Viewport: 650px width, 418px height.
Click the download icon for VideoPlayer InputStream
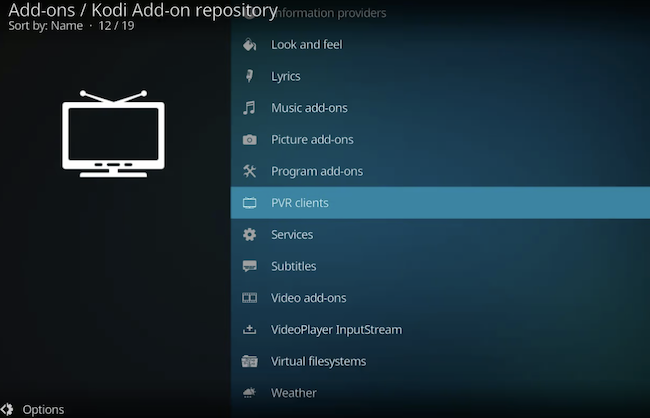pos(249,330)
